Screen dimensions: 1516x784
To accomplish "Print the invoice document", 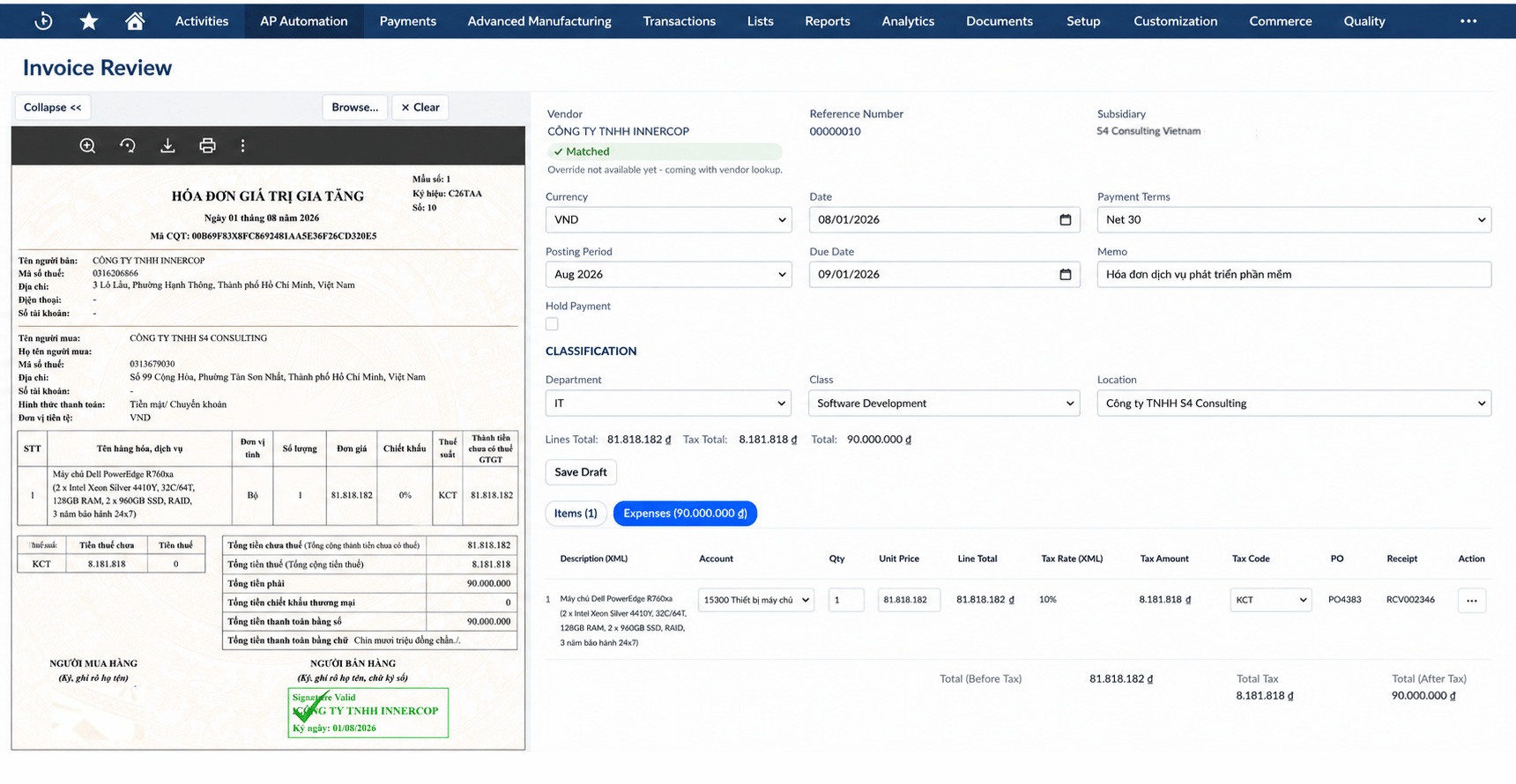I will 207,146.
